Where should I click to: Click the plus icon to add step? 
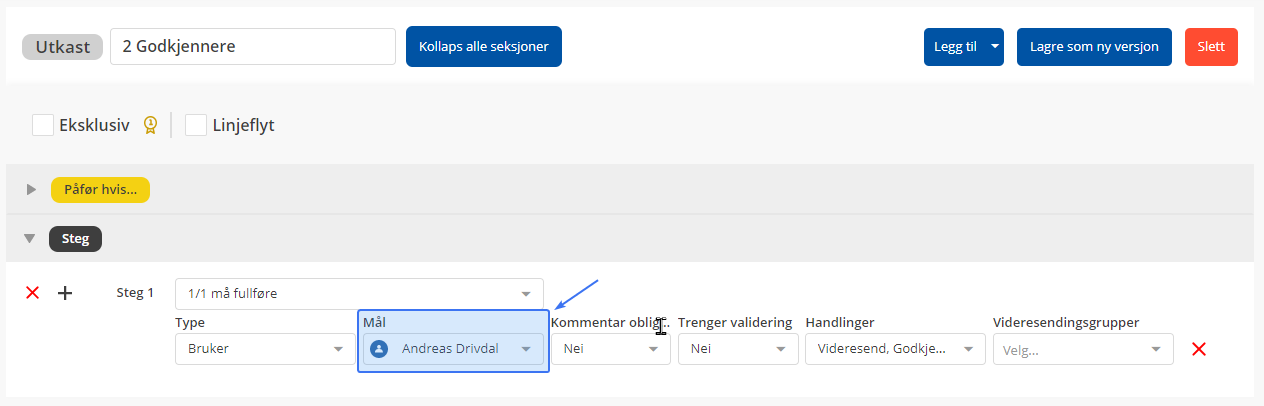pos(65,293)
